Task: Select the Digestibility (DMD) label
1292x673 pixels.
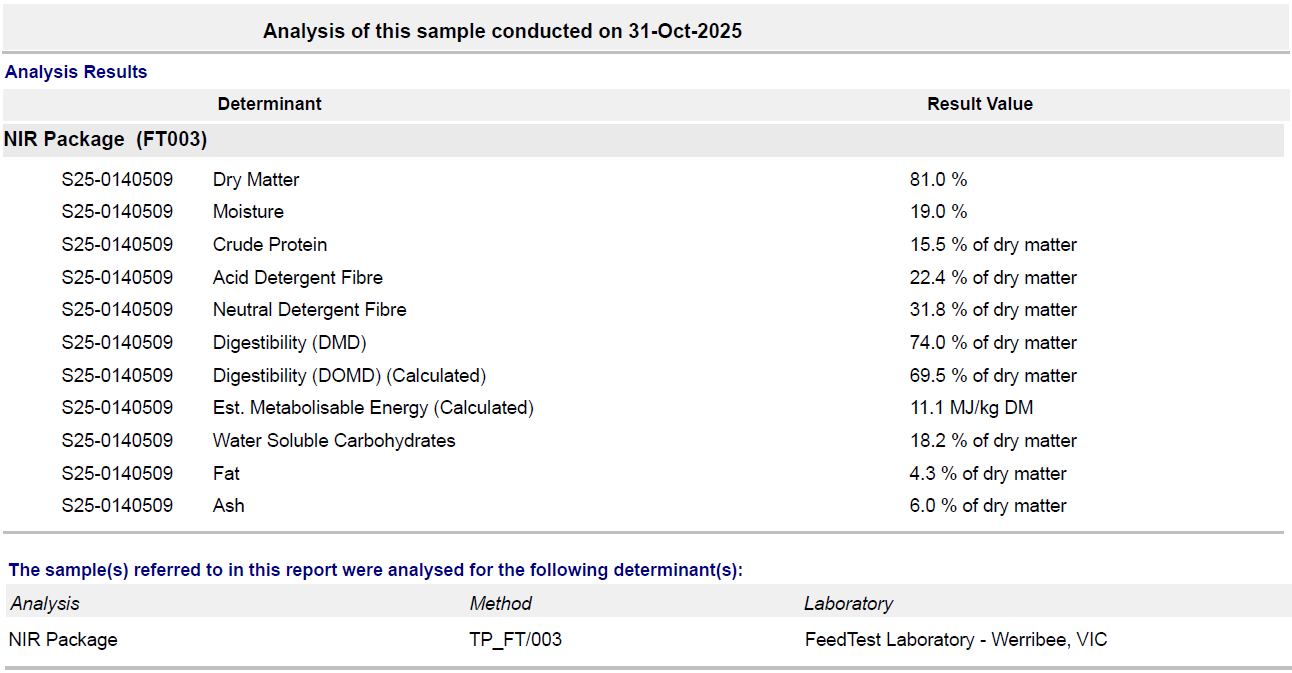Action: point(289,343)
